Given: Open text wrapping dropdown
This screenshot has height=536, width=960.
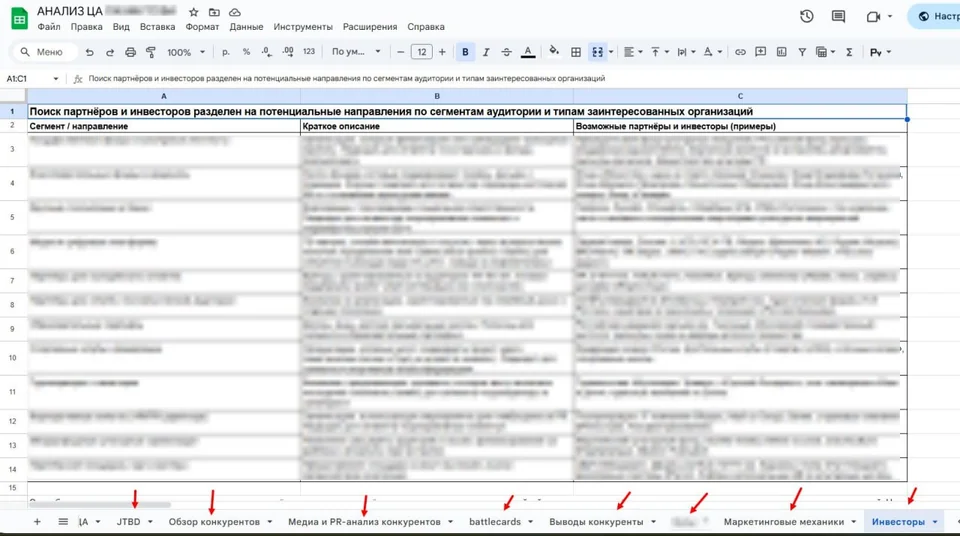Looking at the screenshot, I should (x=686, y=52).
